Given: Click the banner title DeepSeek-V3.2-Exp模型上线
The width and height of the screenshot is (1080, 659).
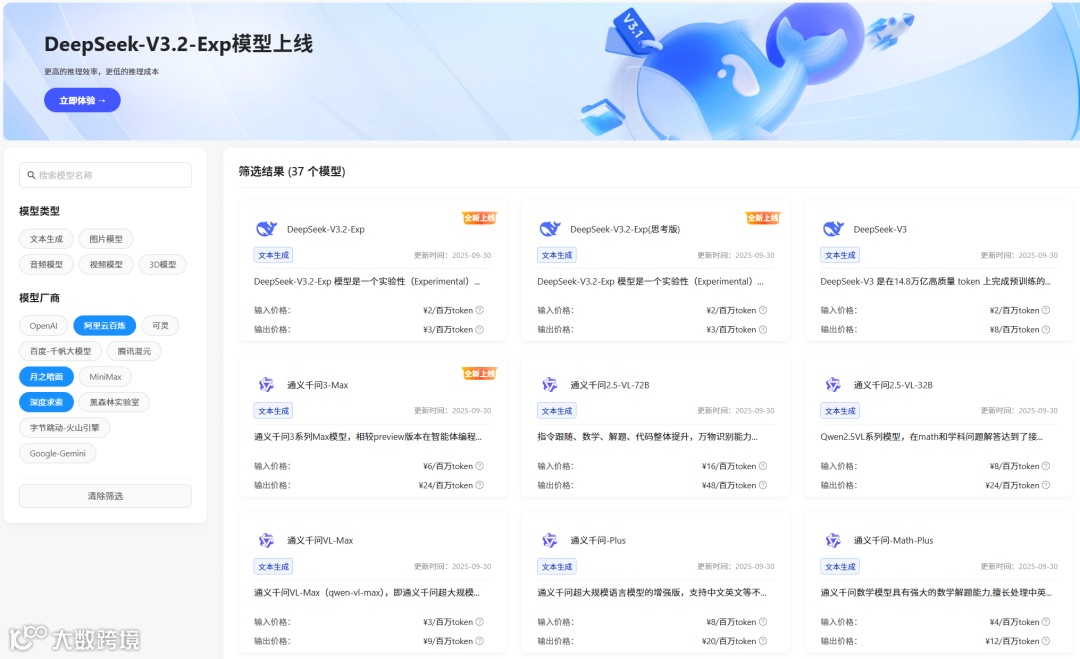Looking at the screenshot, I should [178, 44].
